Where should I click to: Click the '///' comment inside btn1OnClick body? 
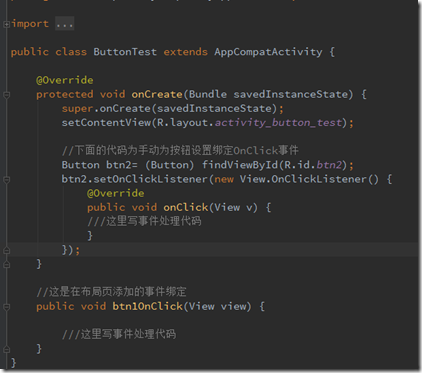[119, 334]
